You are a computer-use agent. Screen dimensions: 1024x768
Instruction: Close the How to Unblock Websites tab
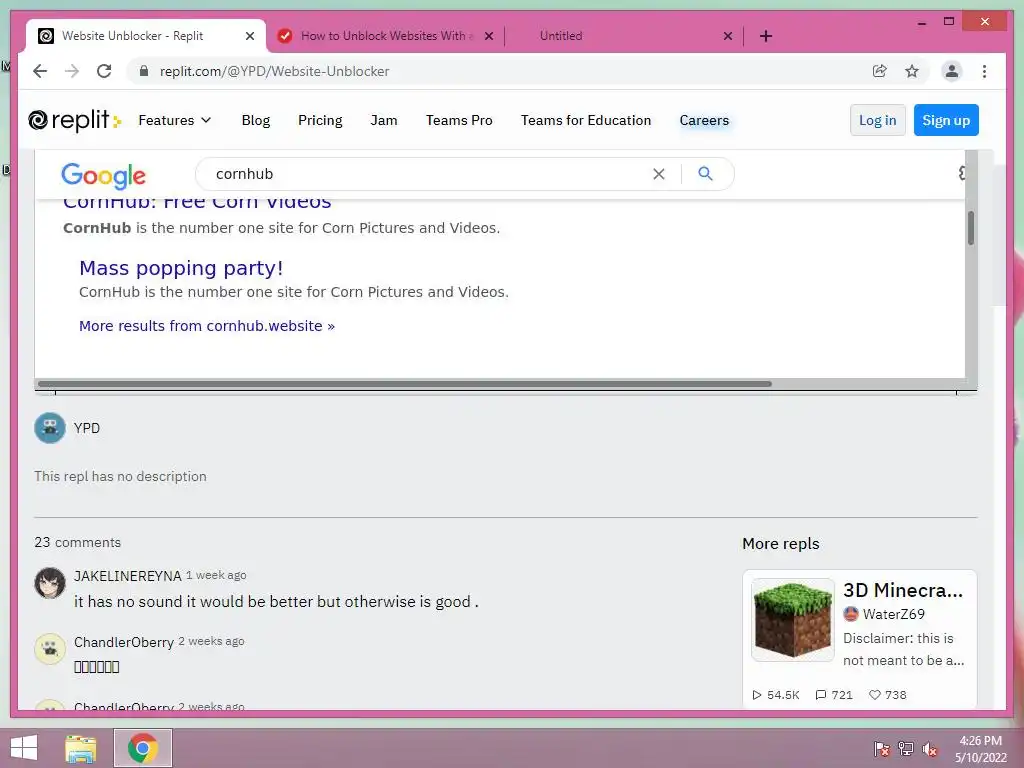pos(488,36)
